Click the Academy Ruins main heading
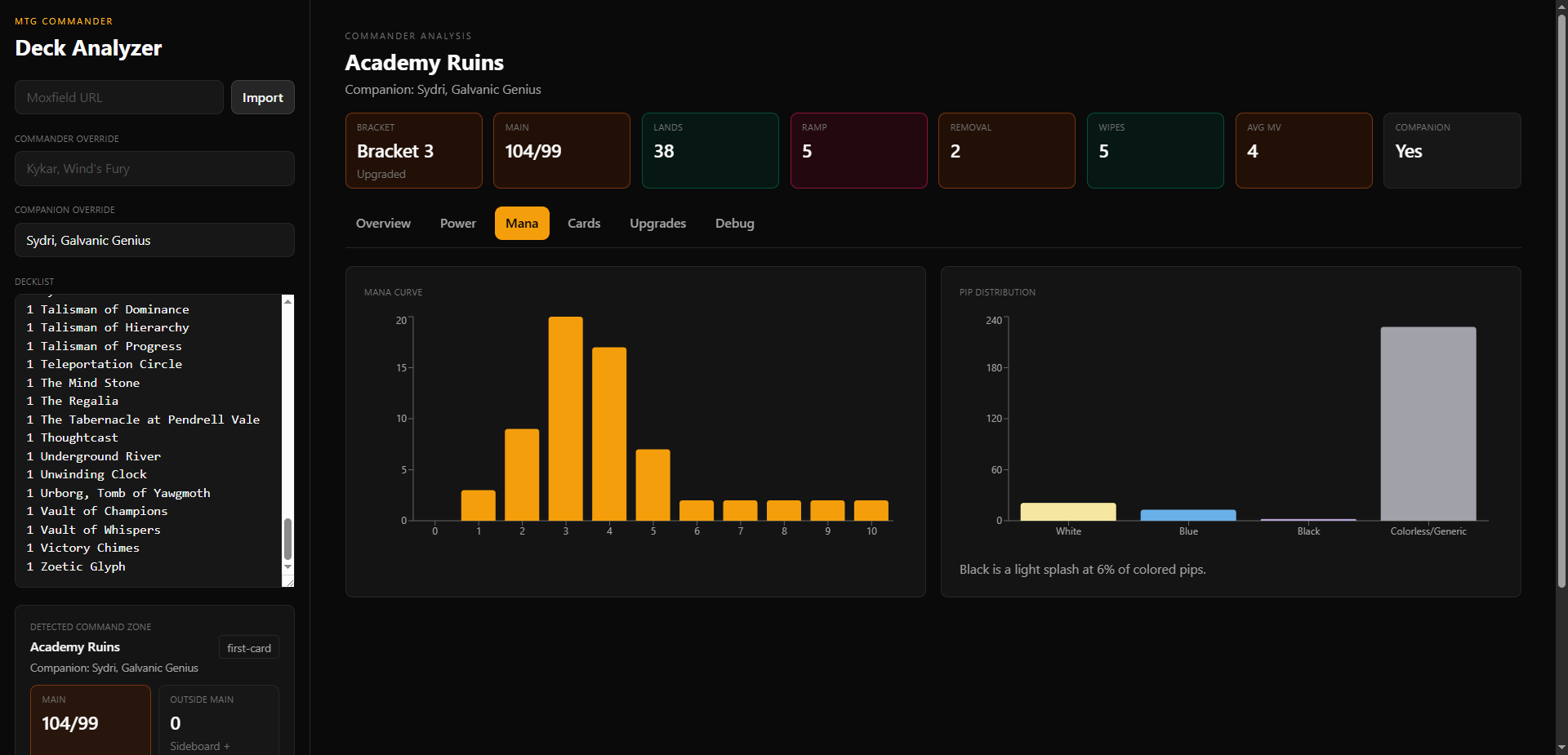The height and width of the screenshot is (755, 1568). click(424, 63)
